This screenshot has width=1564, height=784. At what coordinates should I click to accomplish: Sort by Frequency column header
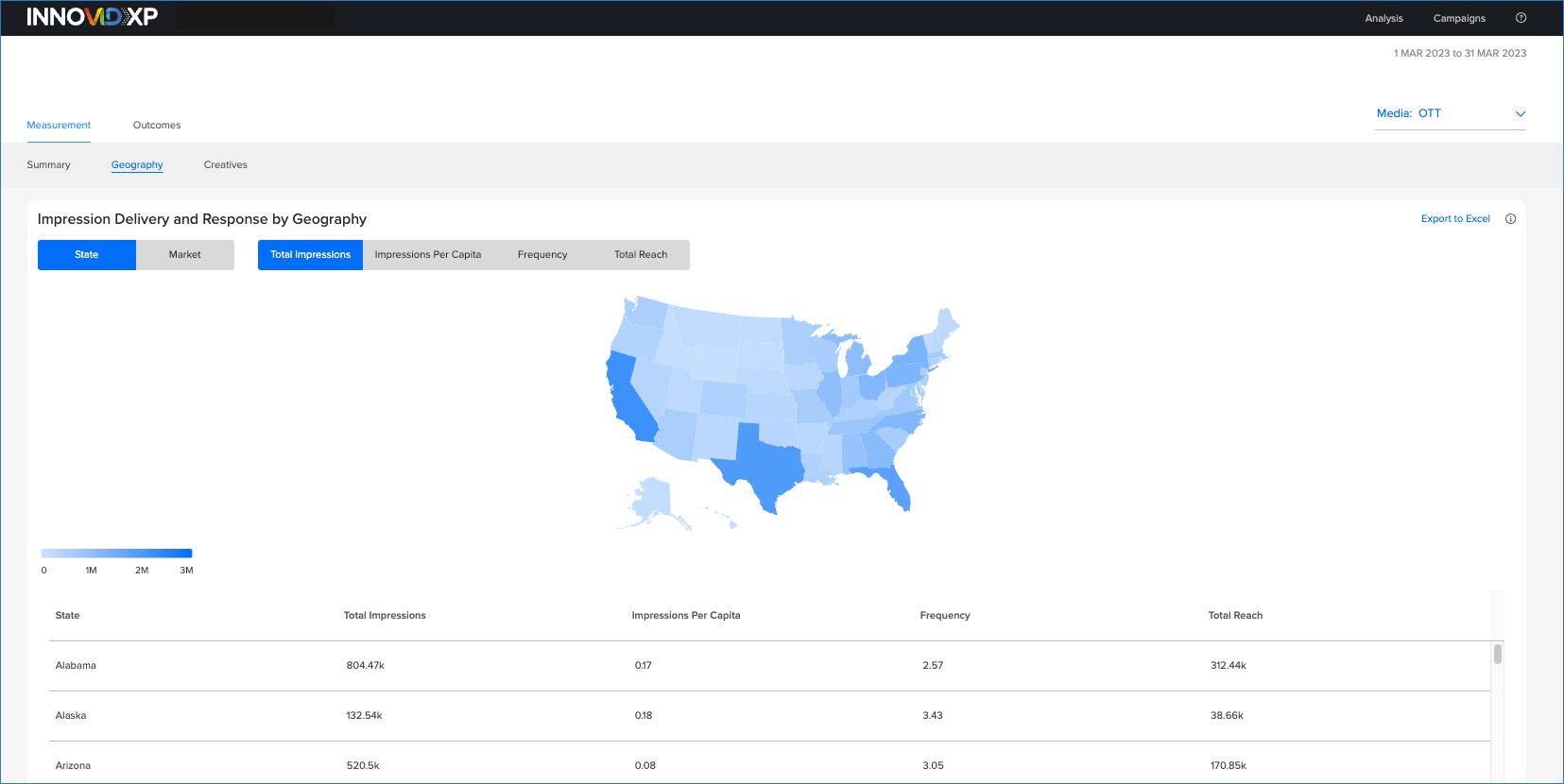tap(945, 616)
